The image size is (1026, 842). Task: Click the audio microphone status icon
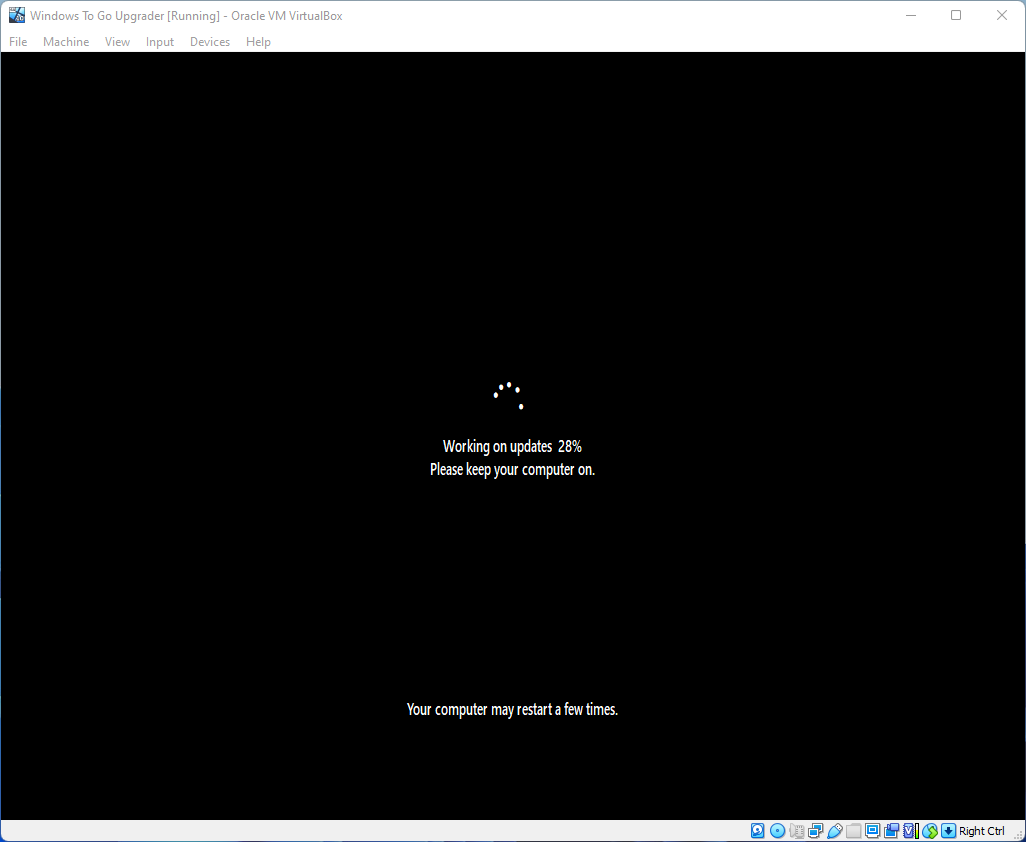coord(796,831)
